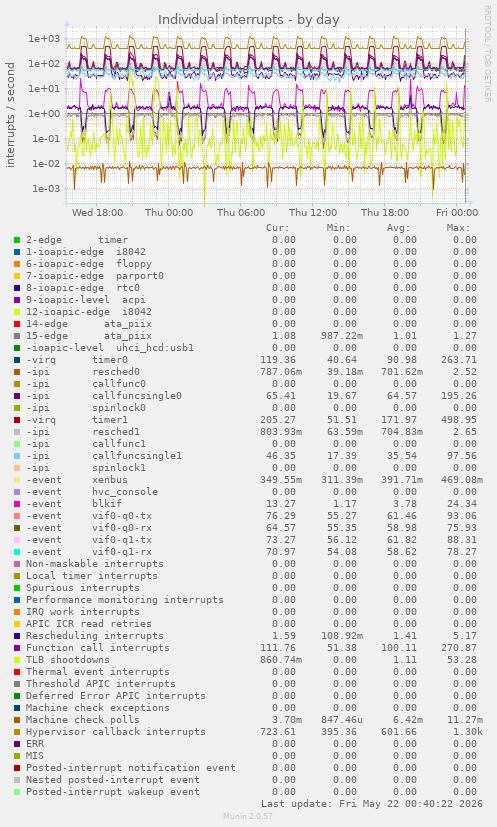Click the yellow-green TLB shootdowns legend swatch
497x827 pixels.
tap(17, 660)
